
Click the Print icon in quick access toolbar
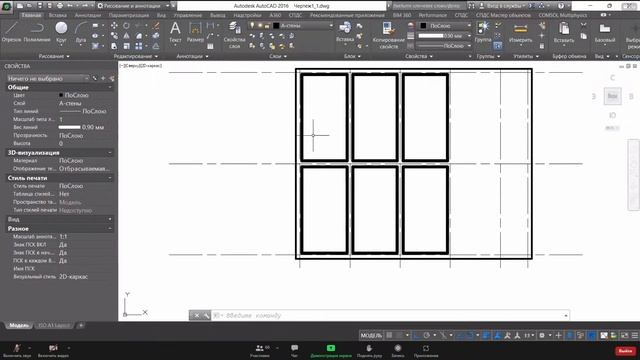60,6
